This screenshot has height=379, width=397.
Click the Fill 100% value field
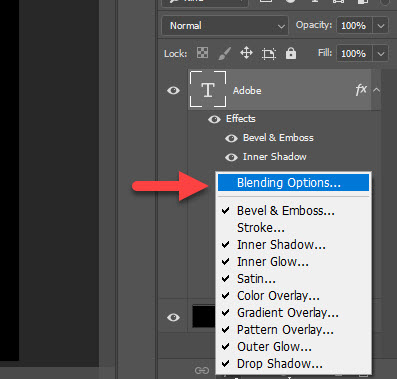(x=354, y=53)
